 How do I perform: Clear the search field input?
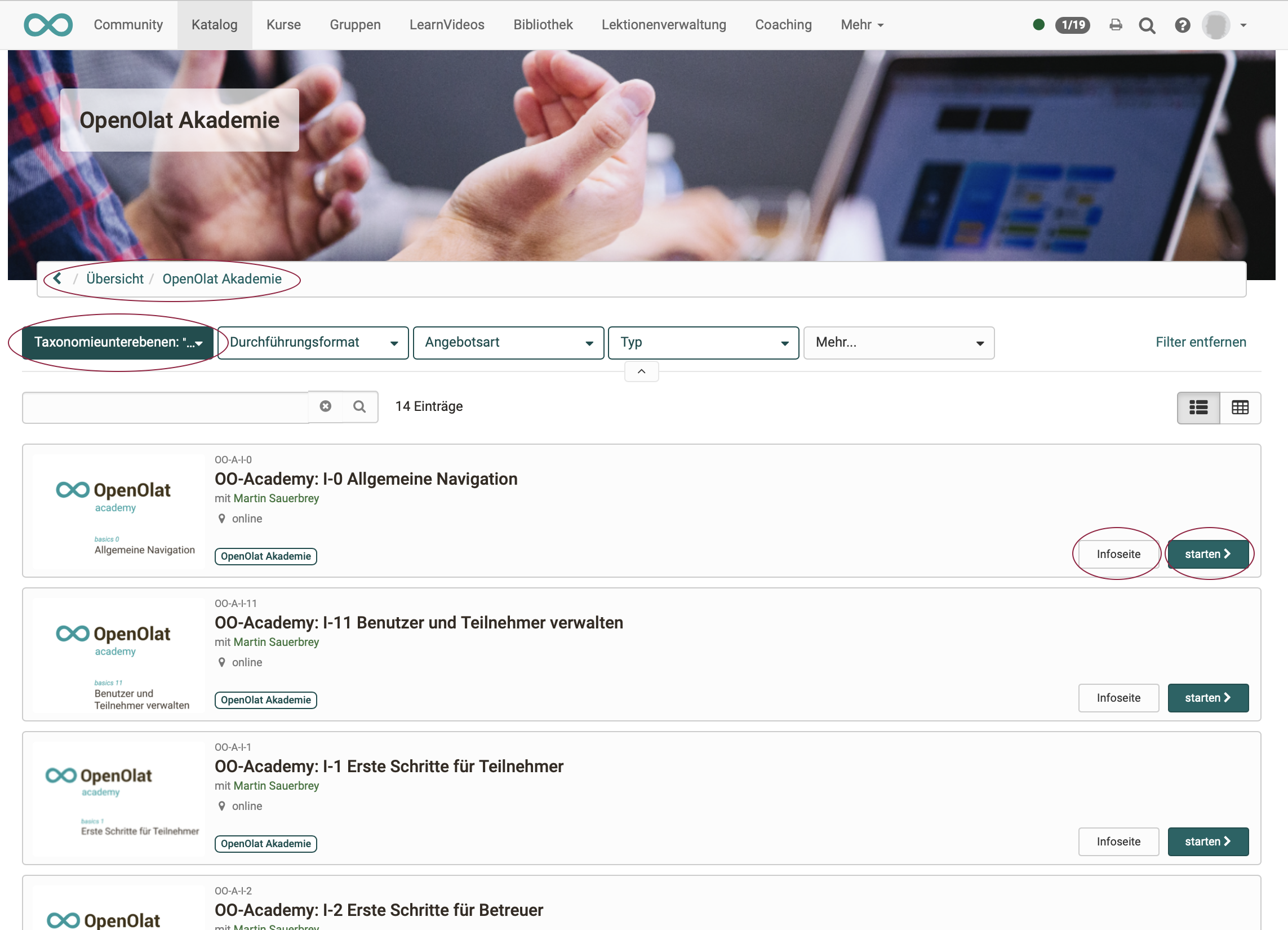pos(326,406)
